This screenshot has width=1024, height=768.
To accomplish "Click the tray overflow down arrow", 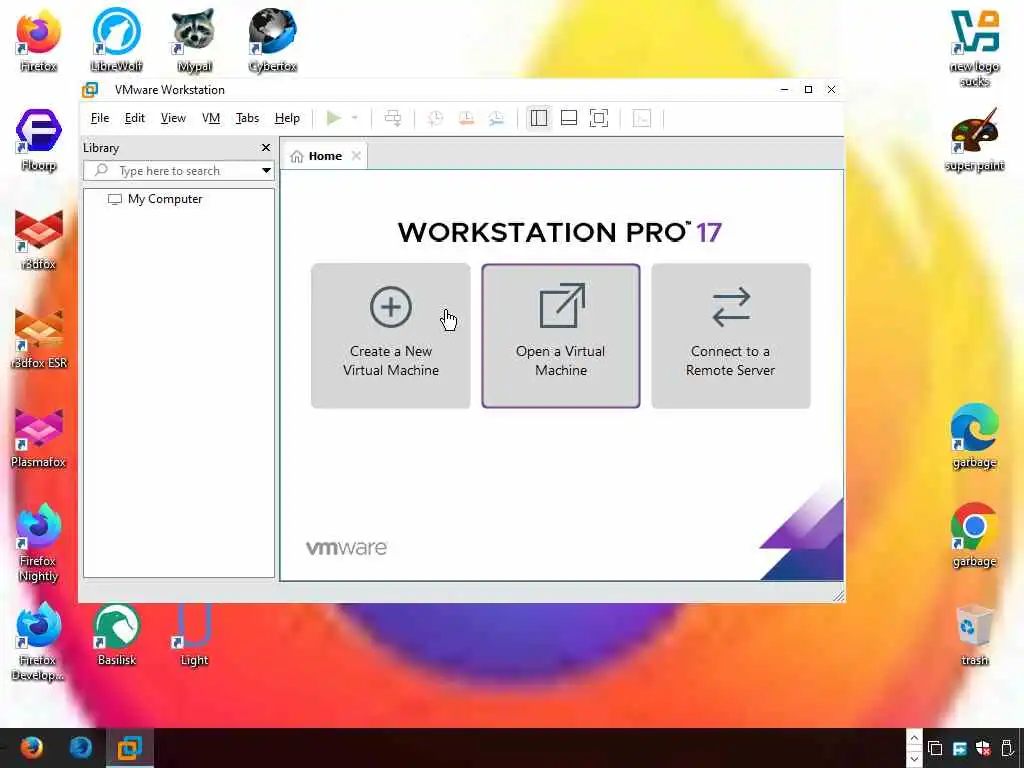I will (x=914, y=758).
